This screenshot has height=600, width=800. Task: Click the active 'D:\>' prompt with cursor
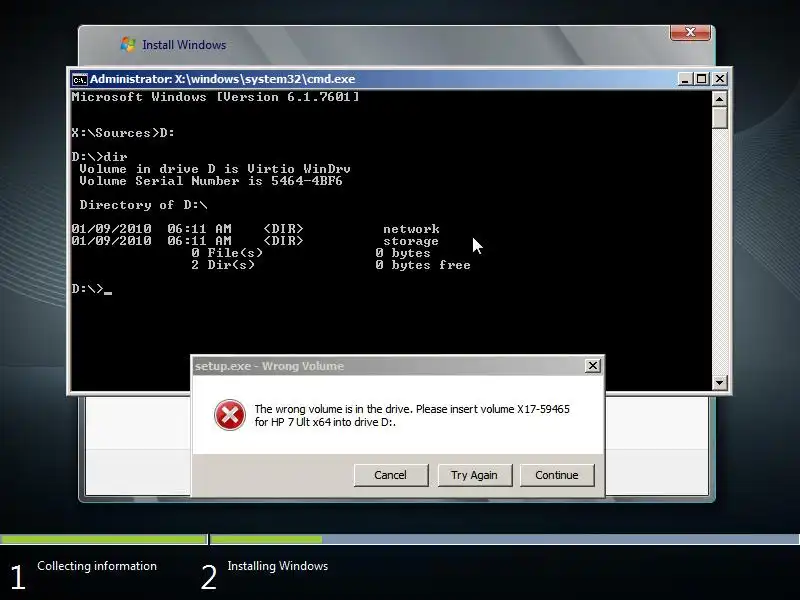point(92,289)
